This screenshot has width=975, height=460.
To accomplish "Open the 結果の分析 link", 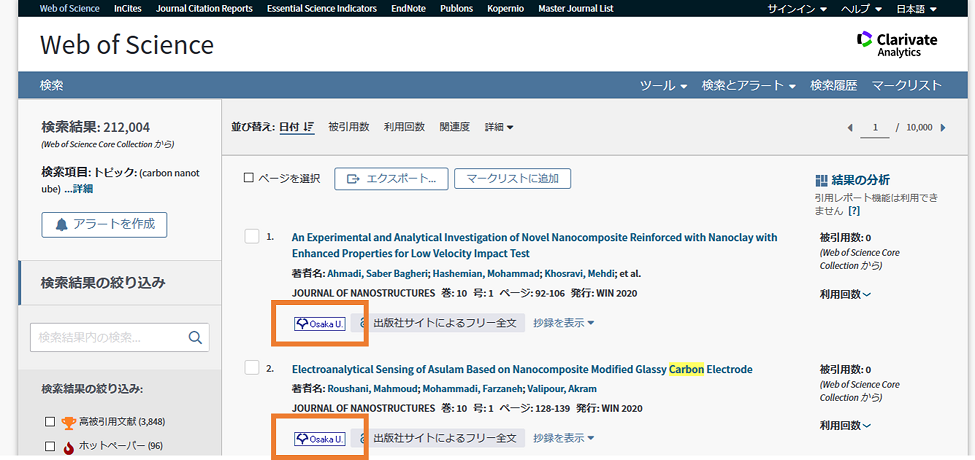I will [x=861, y=180].
